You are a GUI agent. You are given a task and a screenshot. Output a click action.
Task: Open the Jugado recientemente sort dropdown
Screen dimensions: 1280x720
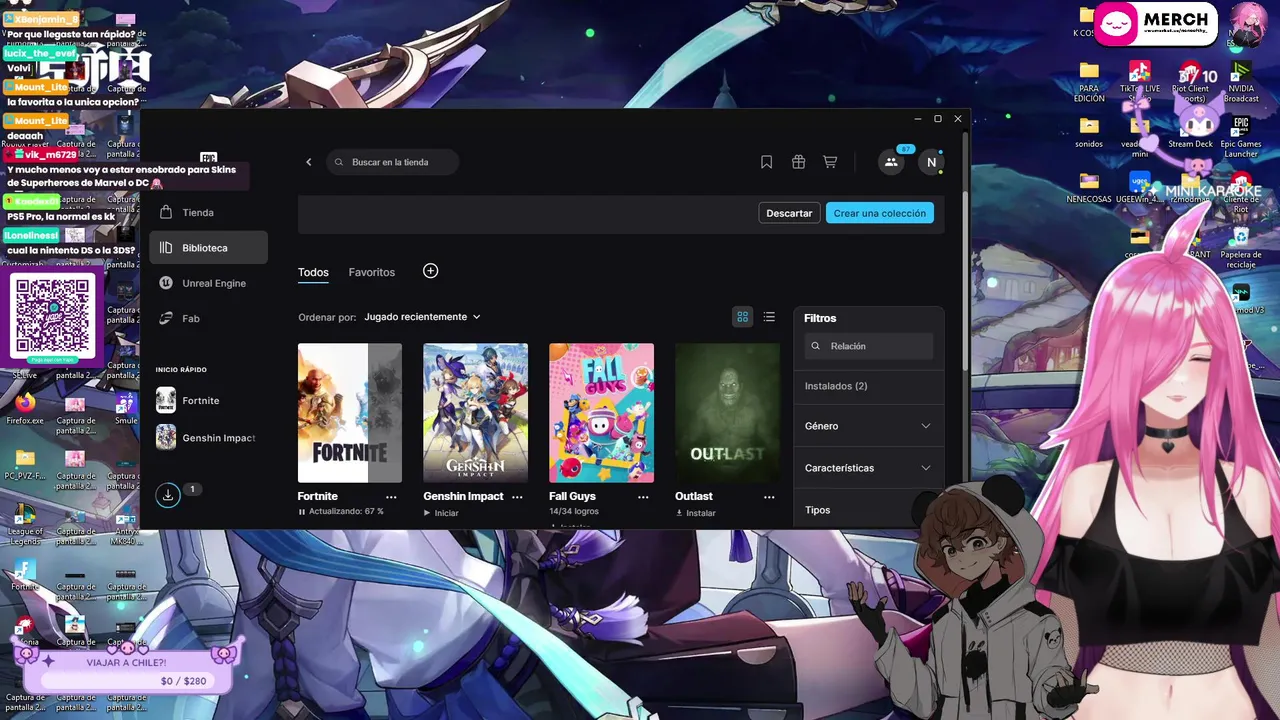422,317
